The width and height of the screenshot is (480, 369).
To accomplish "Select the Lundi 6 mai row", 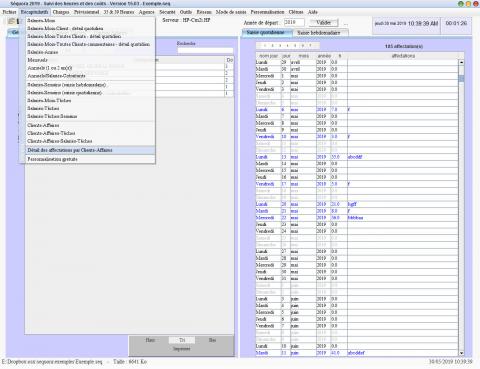I will tap(357, 110).
